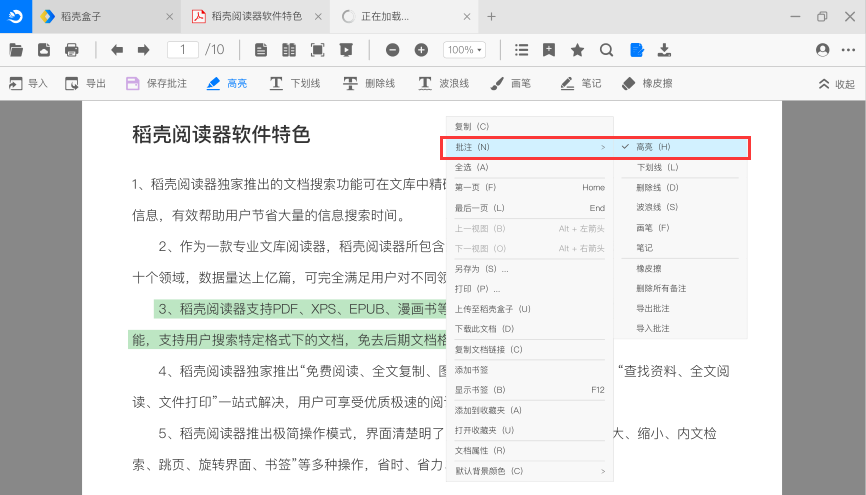Viewport: 866px width, 495px height.
Task: Open the user account avatar icon
Action: (822, 50)
